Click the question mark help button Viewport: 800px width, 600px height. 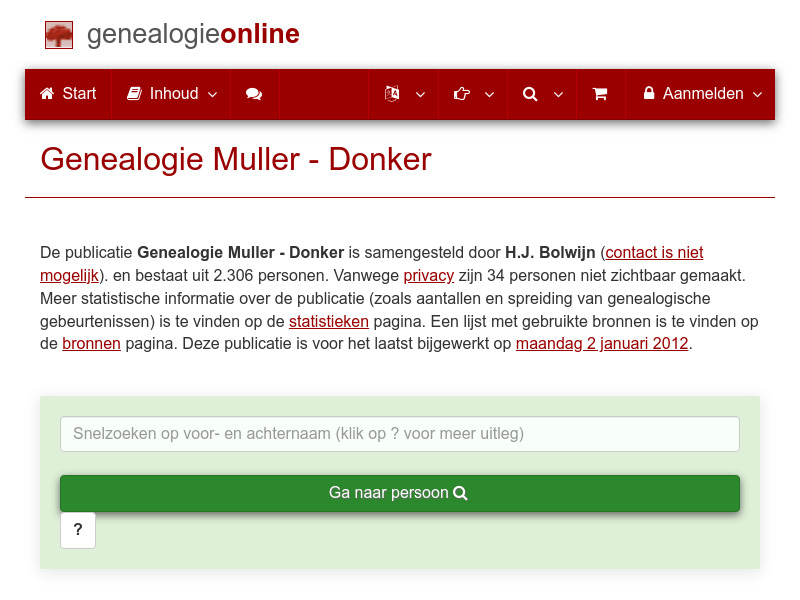77,530
